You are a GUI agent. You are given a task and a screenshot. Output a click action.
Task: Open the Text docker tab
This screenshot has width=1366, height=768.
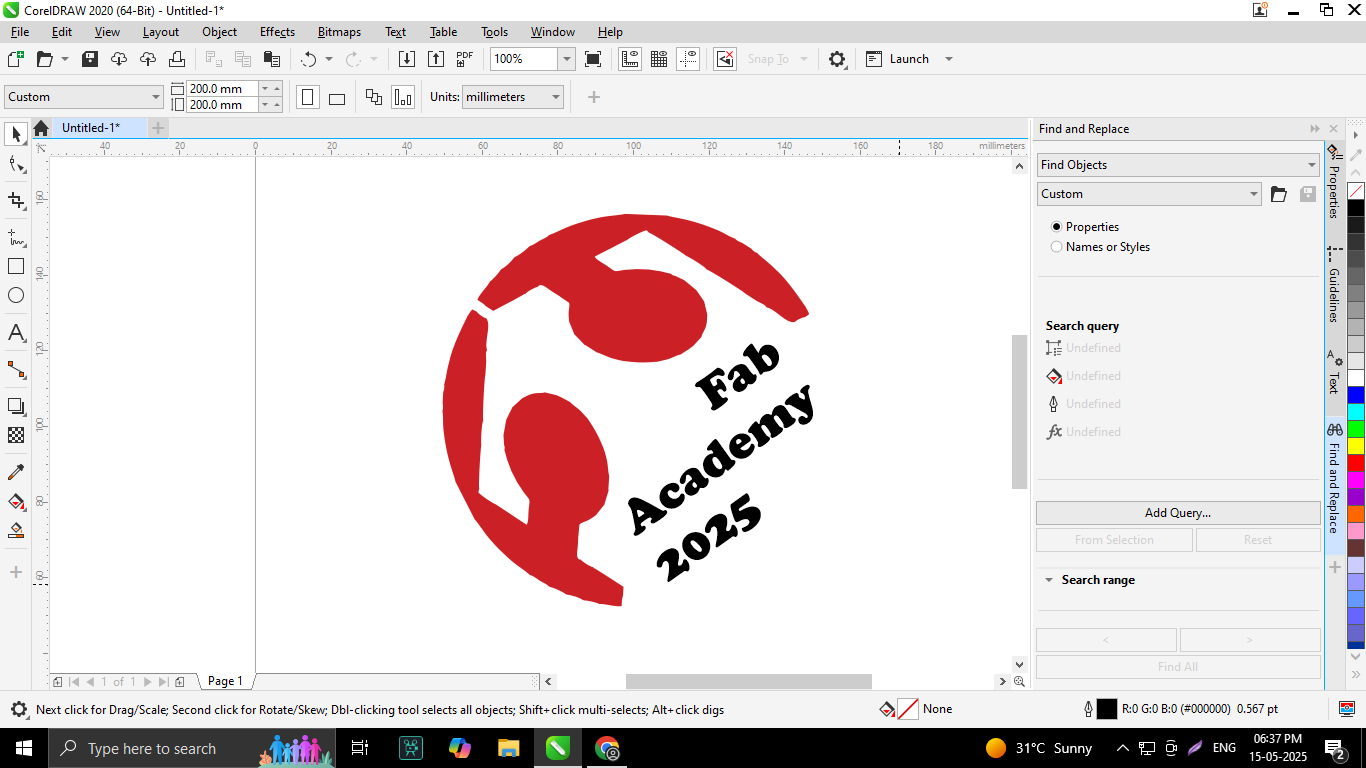[x=1334, y=372]
